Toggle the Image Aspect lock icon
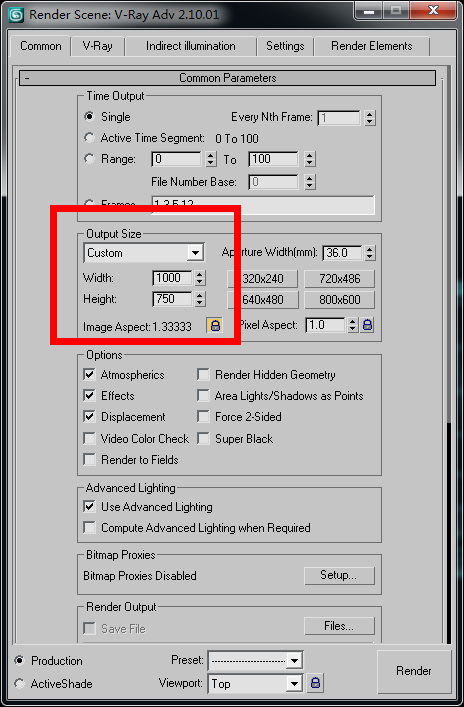This screenshot has width=464, height=707. pyautogui.click(x=215, y=326)
